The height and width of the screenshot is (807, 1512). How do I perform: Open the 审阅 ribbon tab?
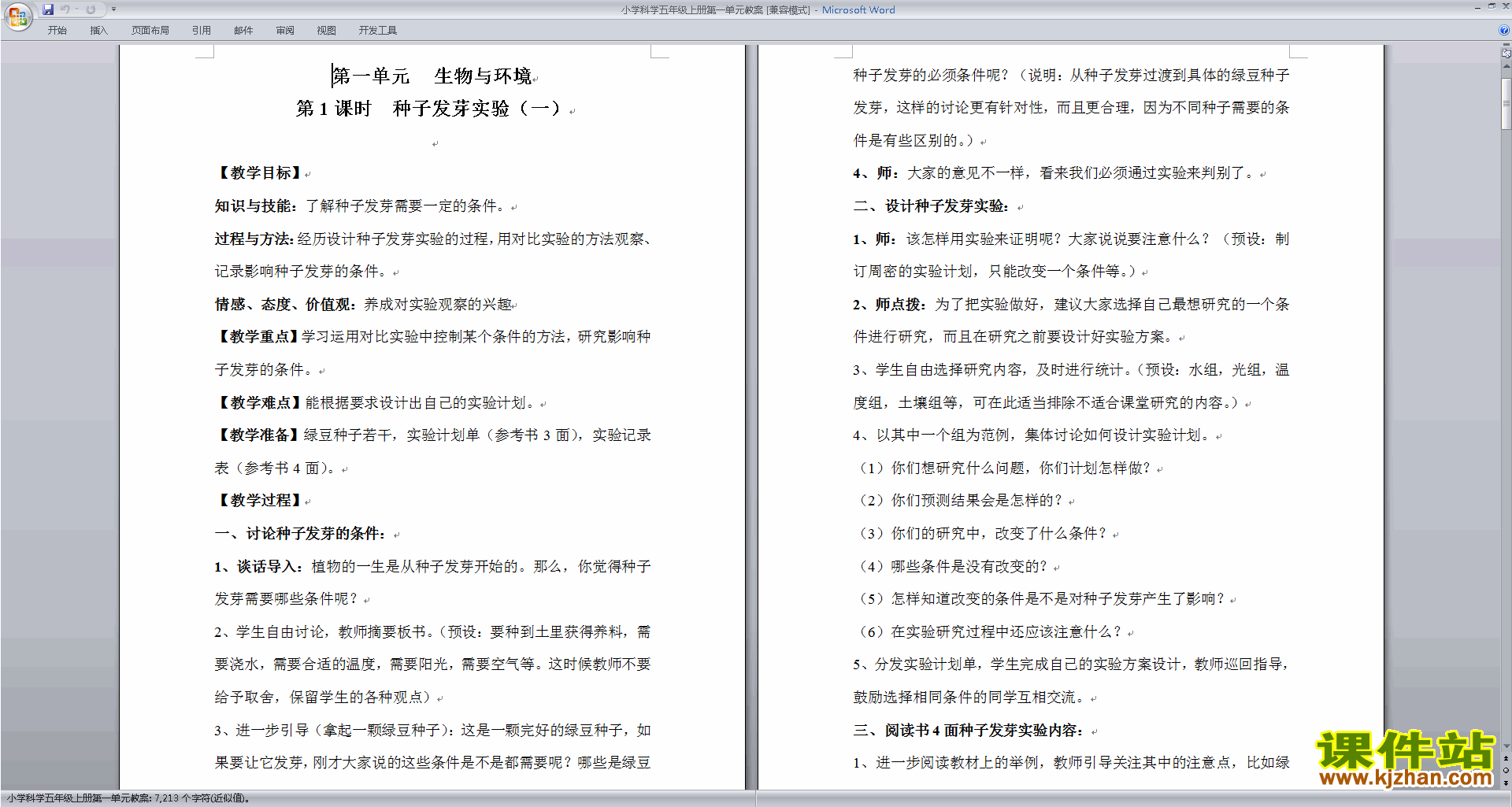285,31
